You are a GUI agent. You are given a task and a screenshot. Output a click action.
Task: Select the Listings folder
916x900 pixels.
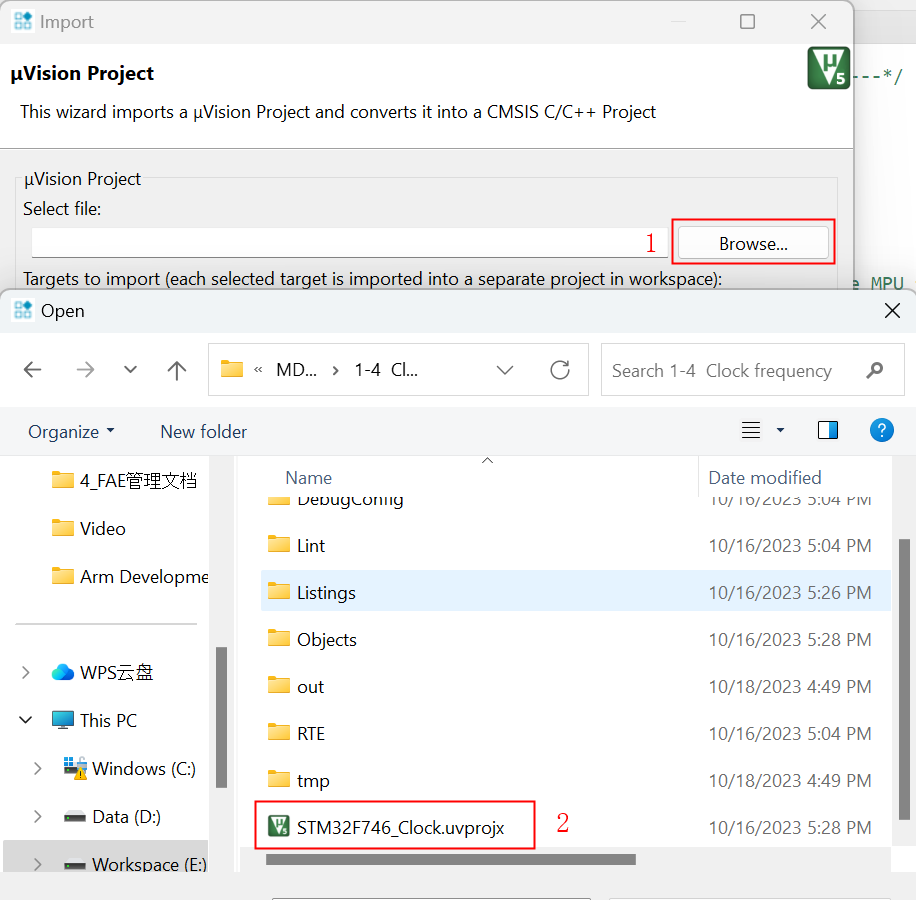point(326,593)
